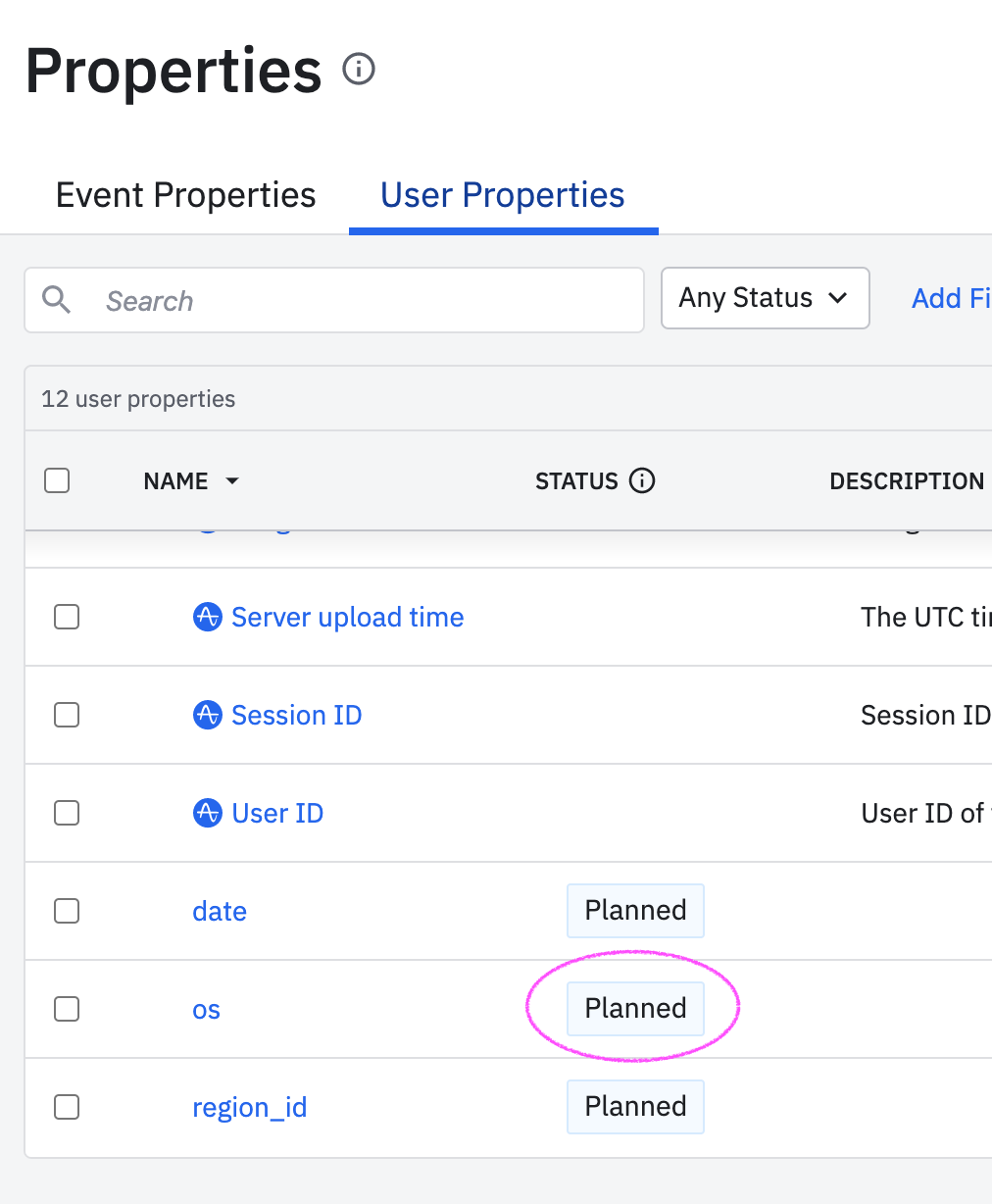Click the Status column info icon
Viewport: 992px width, 1204px height.
coord(642,481)
